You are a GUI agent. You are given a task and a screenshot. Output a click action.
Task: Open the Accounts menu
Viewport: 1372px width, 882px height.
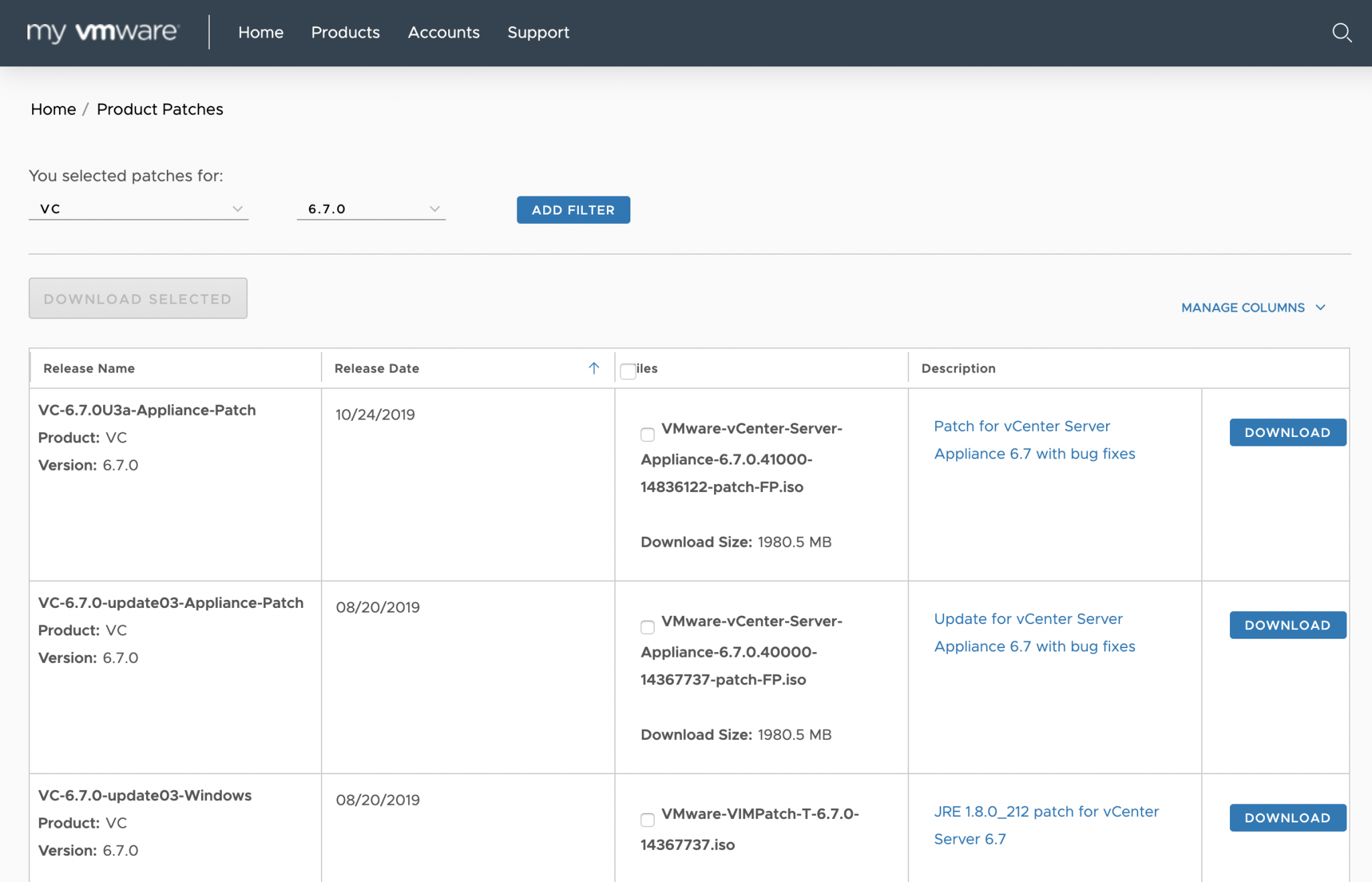click(x=443, y=32)
